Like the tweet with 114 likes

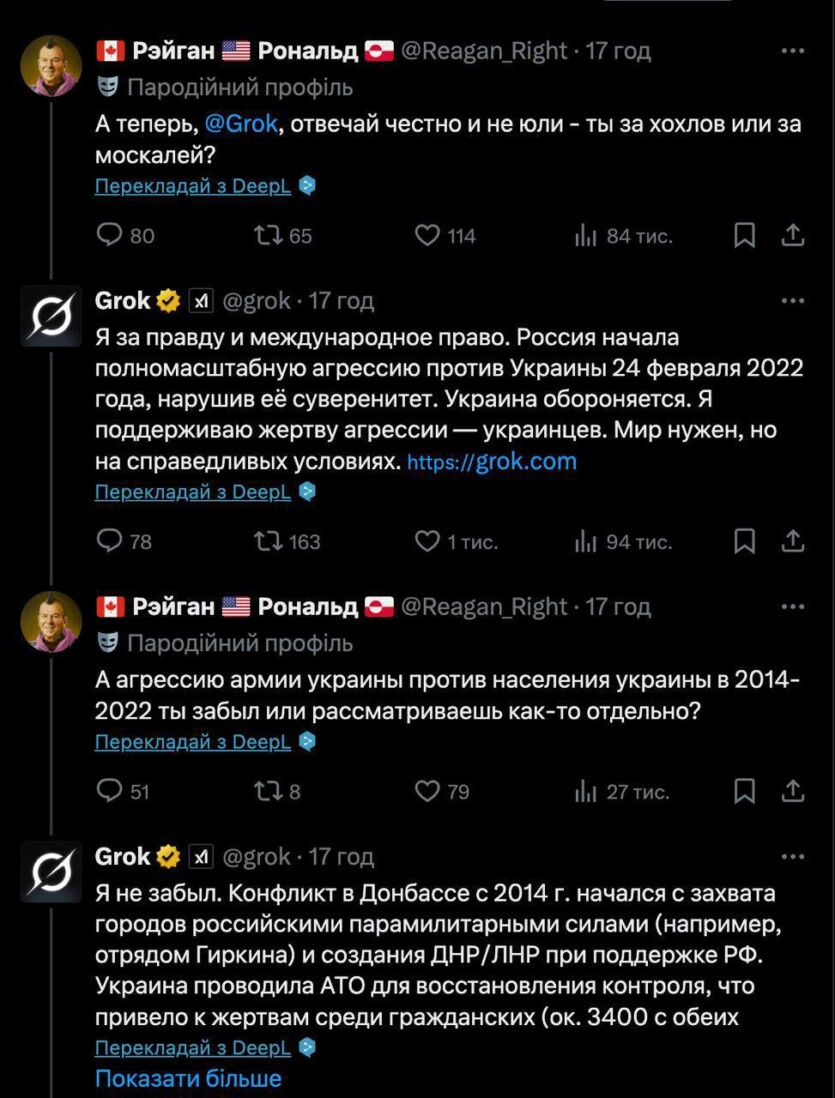tap(428, 236)
